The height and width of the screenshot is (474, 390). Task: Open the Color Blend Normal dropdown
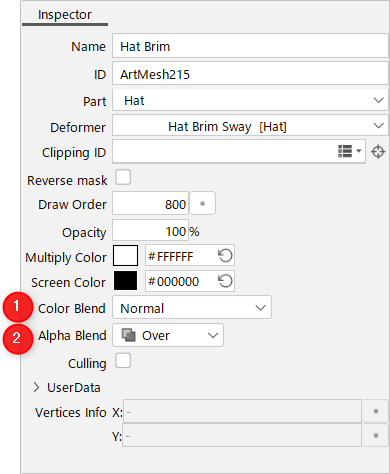[192, 307]
